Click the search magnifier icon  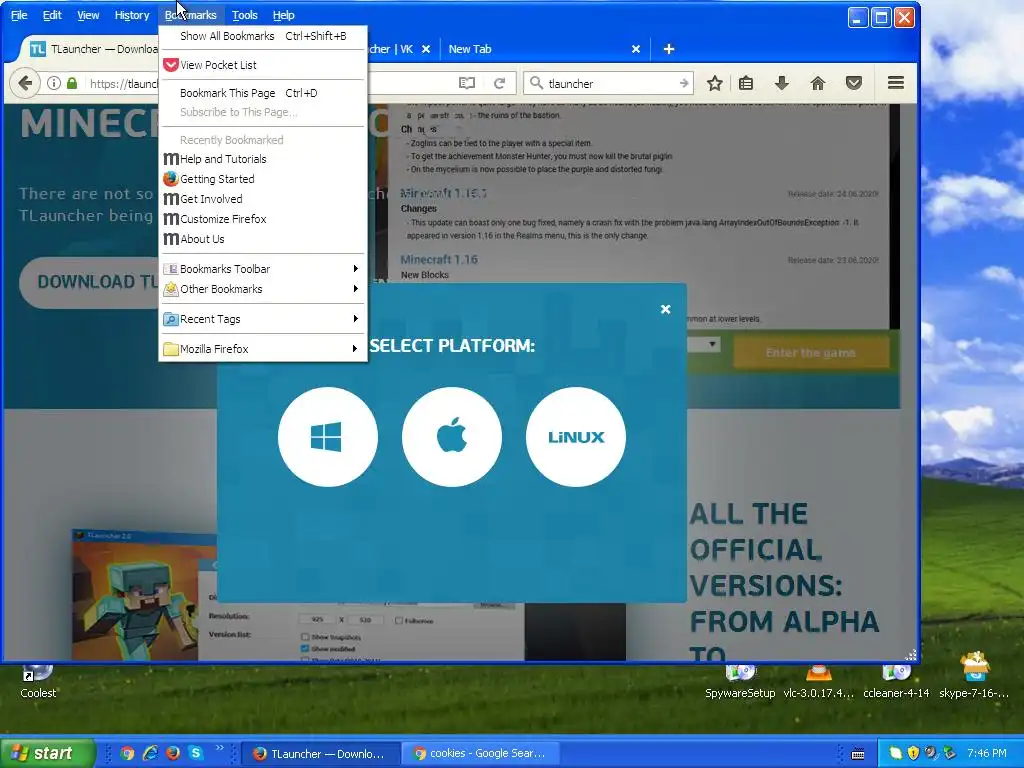tap(536, 83)
